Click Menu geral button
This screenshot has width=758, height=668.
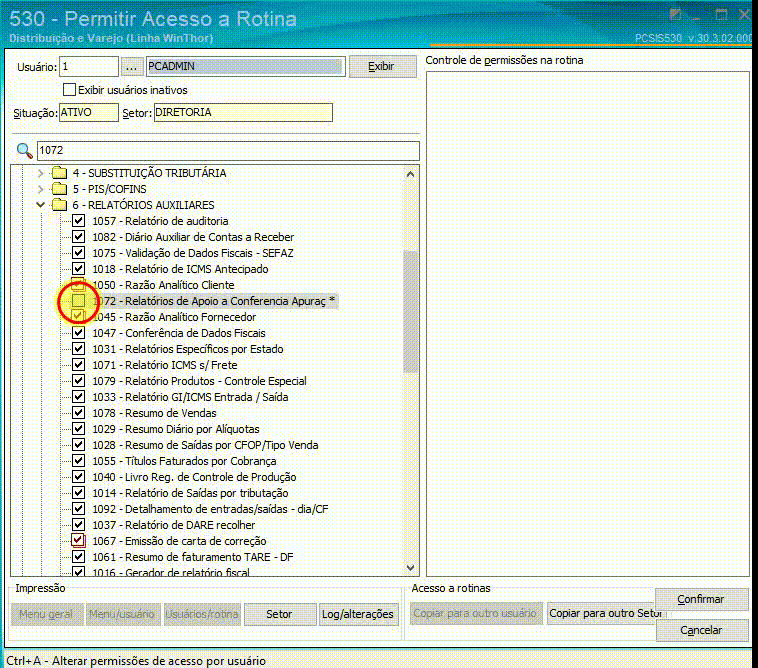(x=46, y=614)
